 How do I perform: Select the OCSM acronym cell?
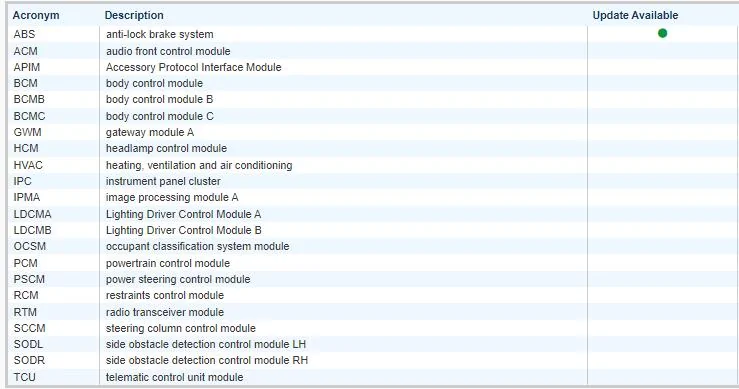pyautogui.click(x=29, y=246)
